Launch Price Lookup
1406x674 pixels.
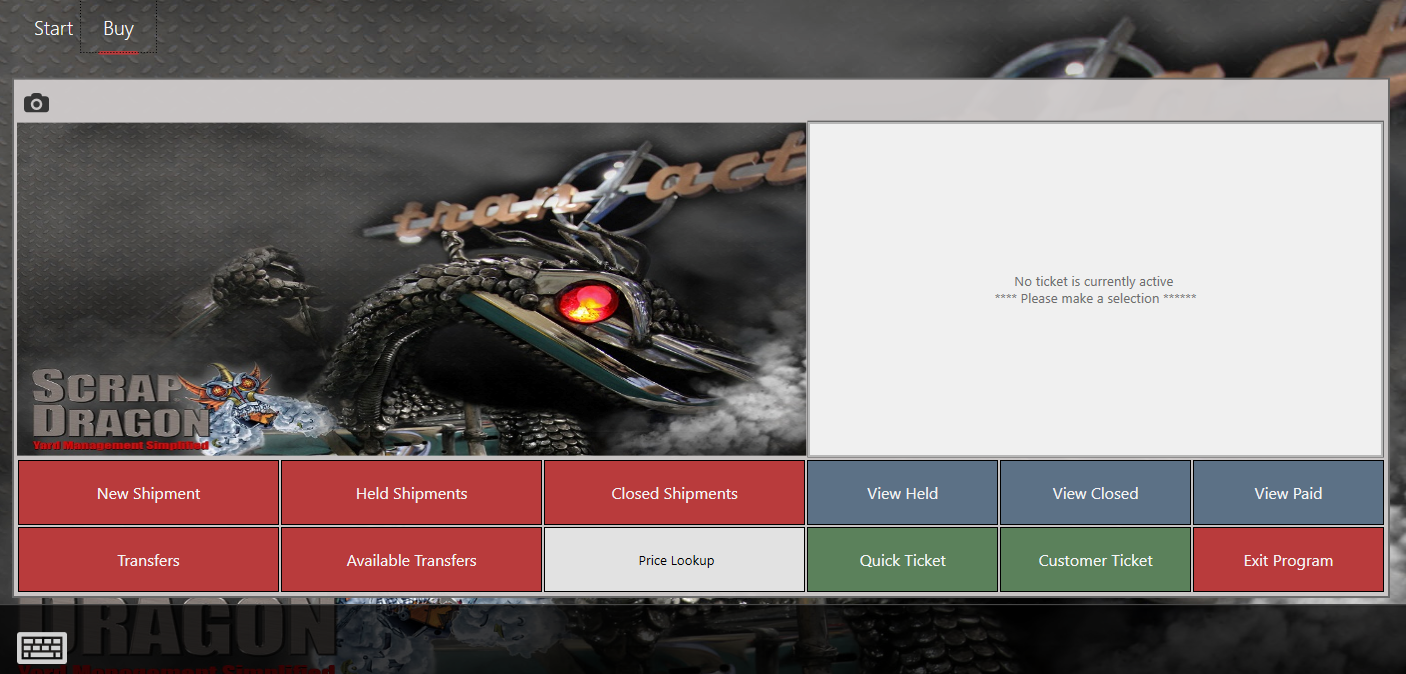(674, 560)
